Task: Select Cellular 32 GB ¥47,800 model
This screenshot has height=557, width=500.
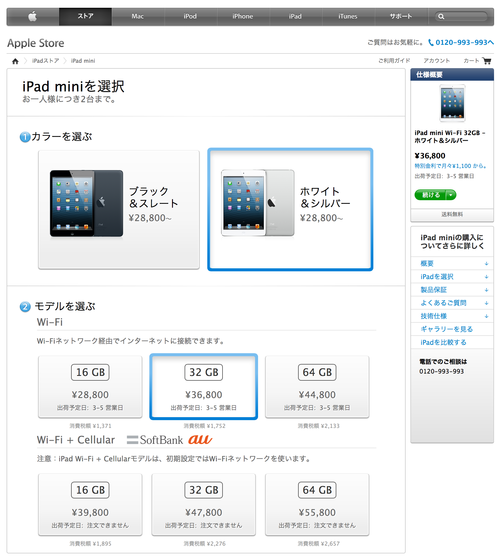Action: (203, 504)
